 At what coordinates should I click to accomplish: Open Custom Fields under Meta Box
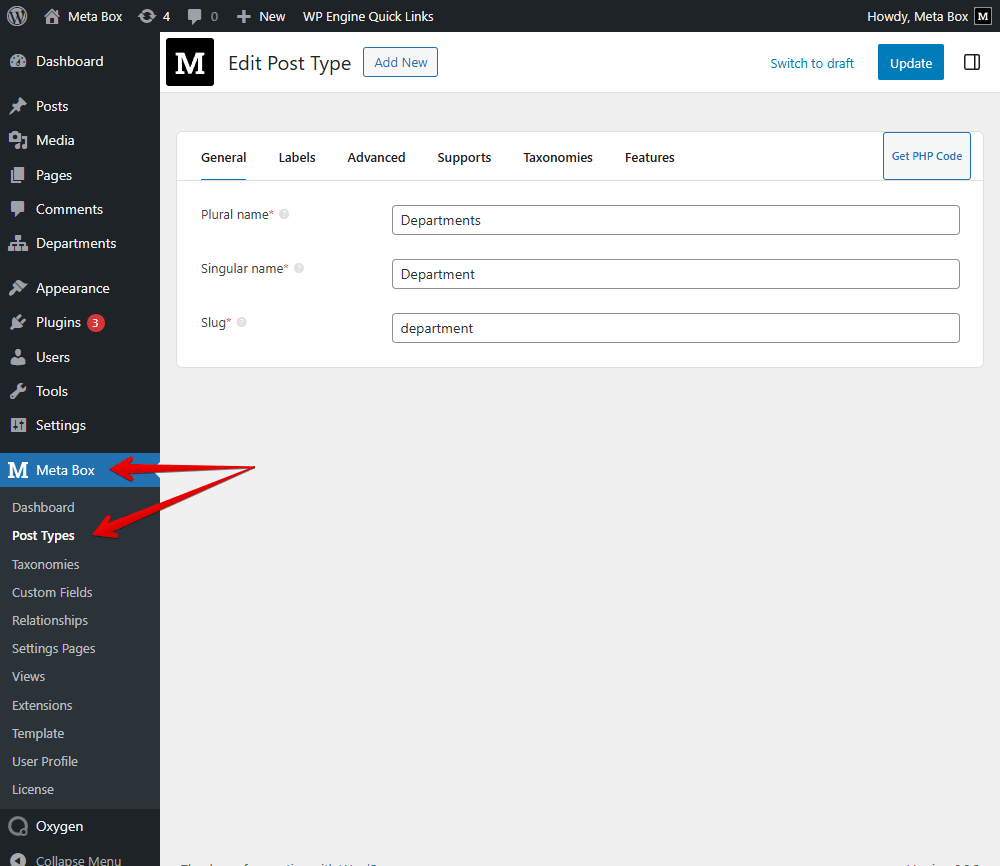52,592
